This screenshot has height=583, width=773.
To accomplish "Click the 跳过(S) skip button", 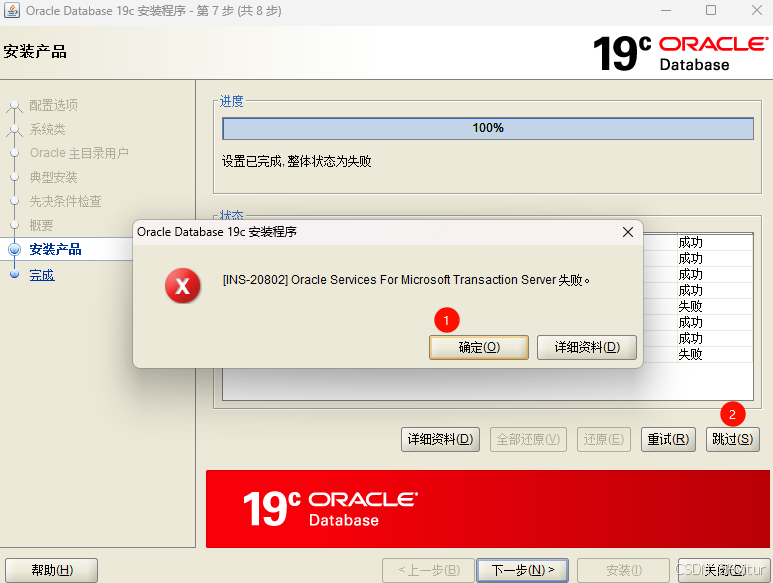I will click(x=733, y=439).
